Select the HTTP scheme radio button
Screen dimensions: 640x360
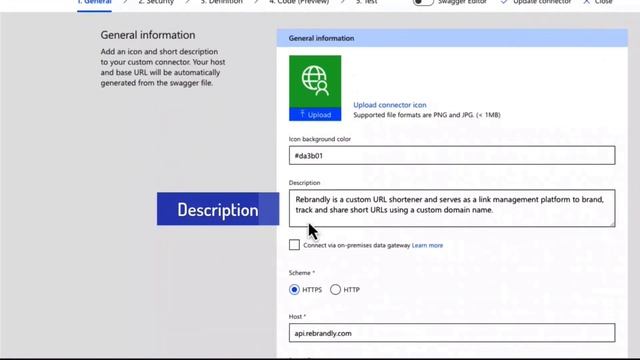335,289
